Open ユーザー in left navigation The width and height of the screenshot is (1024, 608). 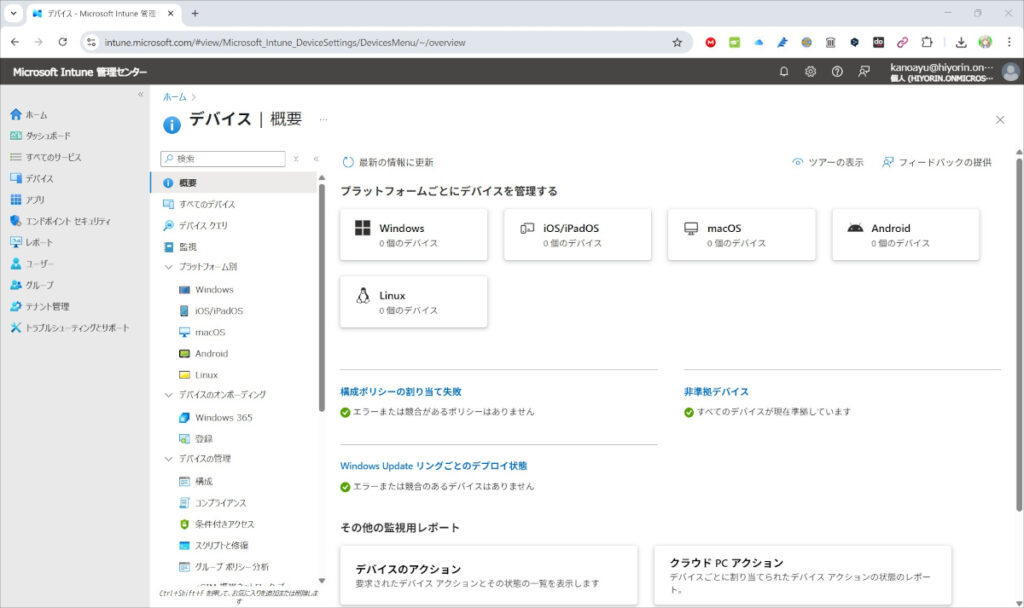point(32,264)
